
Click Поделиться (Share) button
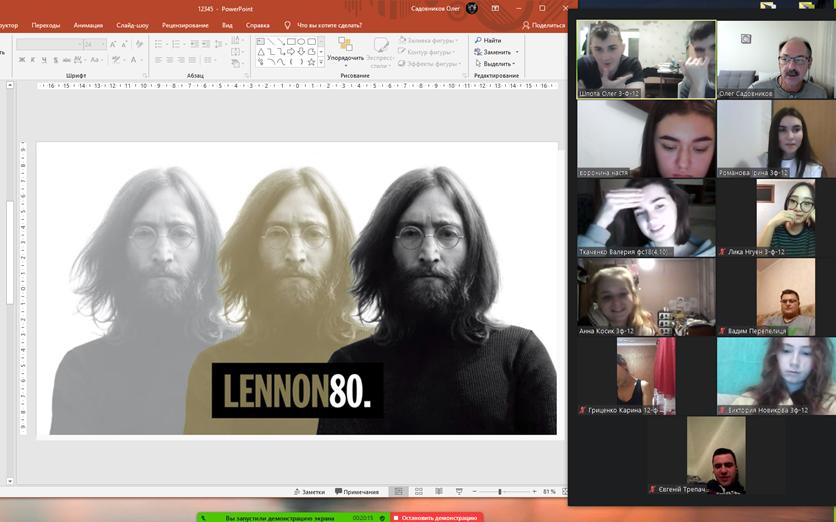543,25
